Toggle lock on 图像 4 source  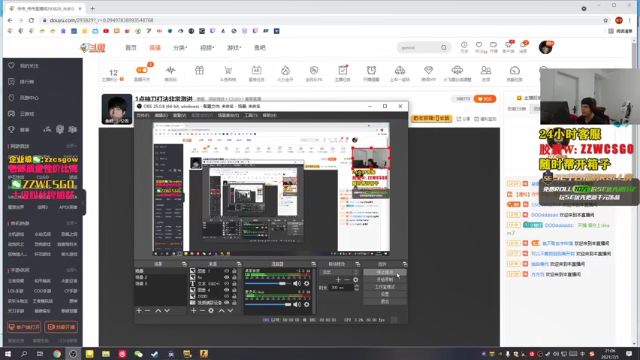tap(234, 290)
